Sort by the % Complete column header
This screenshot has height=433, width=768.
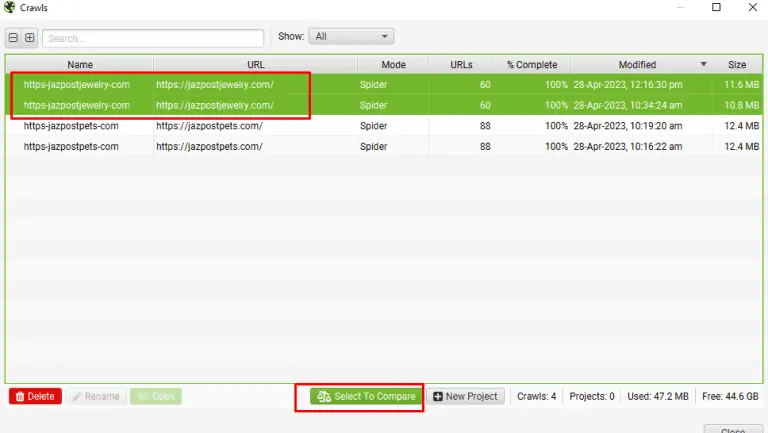(532, 65)
